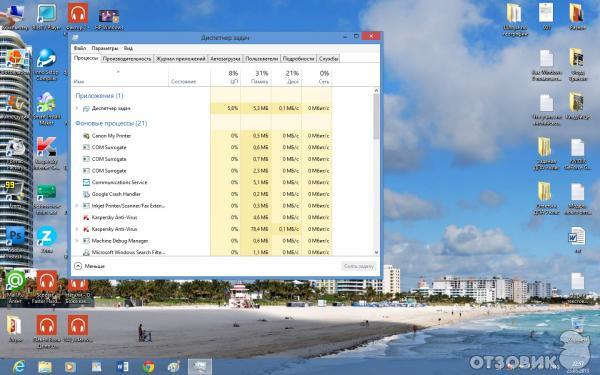This screenshot has width=600, height=375.
Task: Switch to the Производительность tab
Action: tap(127, 59)
